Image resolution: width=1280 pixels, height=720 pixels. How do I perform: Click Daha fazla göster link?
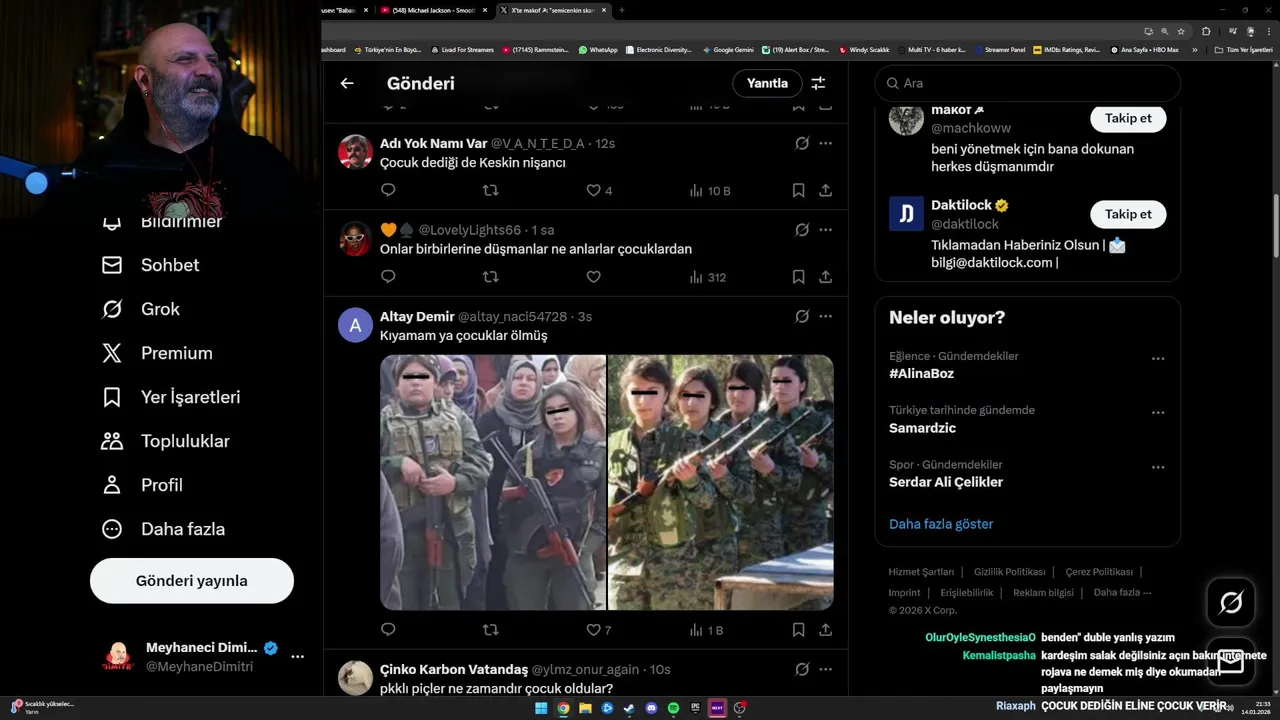[x=941, y=524]
